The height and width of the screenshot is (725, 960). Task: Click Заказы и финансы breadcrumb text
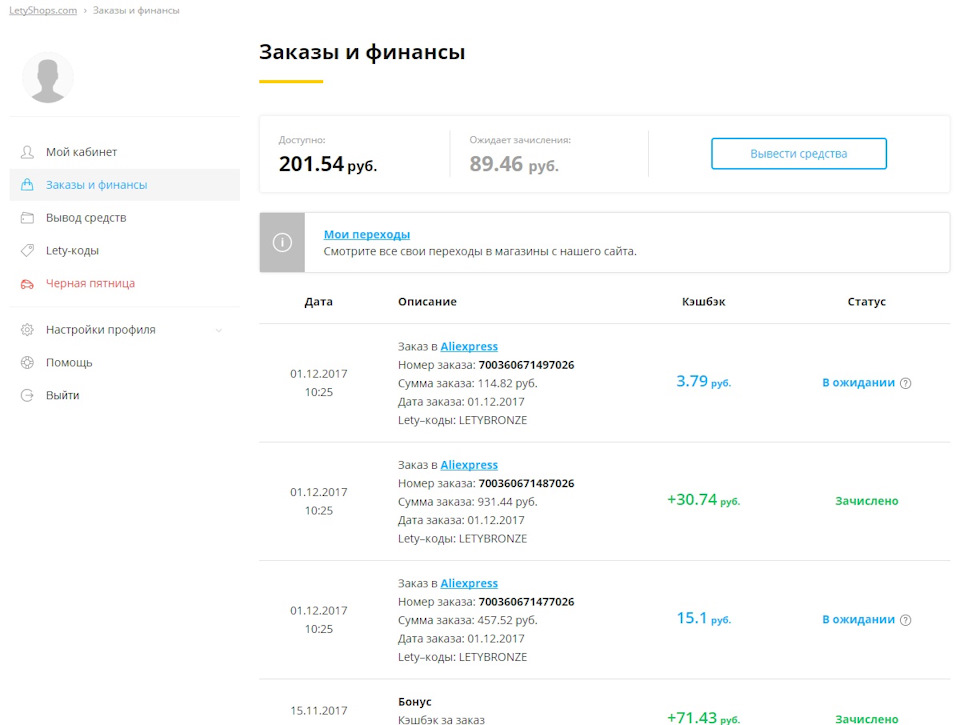[x=136, y=10]
